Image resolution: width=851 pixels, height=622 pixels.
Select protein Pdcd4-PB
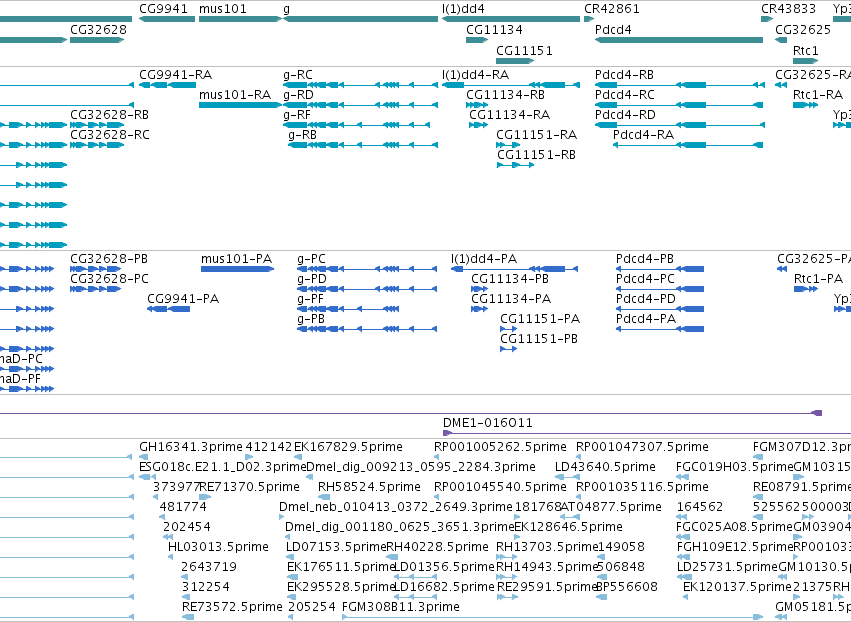tap(645, 259)
